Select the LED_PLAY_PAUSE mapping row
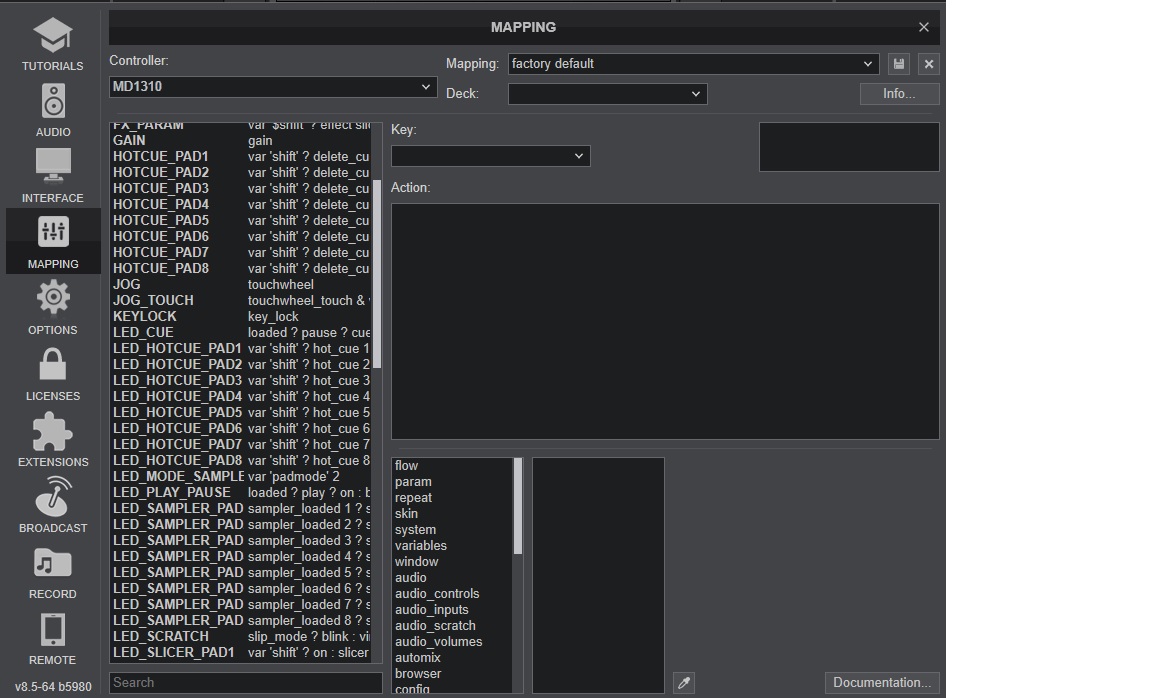 pos(241,493)
